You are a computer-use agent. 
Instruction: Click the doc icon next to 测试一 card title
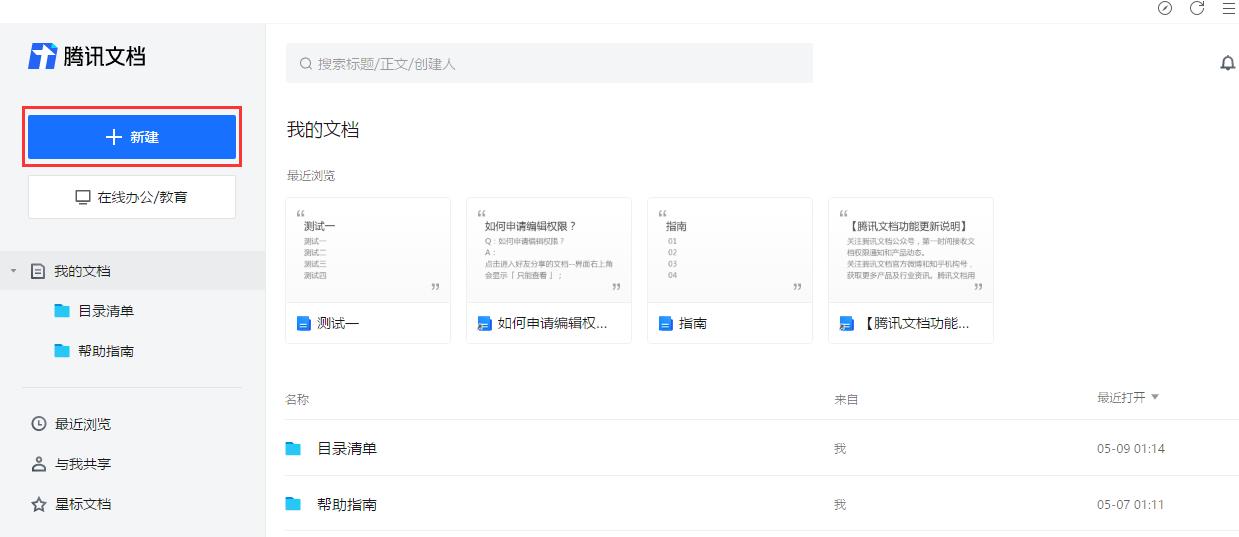pos(304,323)
